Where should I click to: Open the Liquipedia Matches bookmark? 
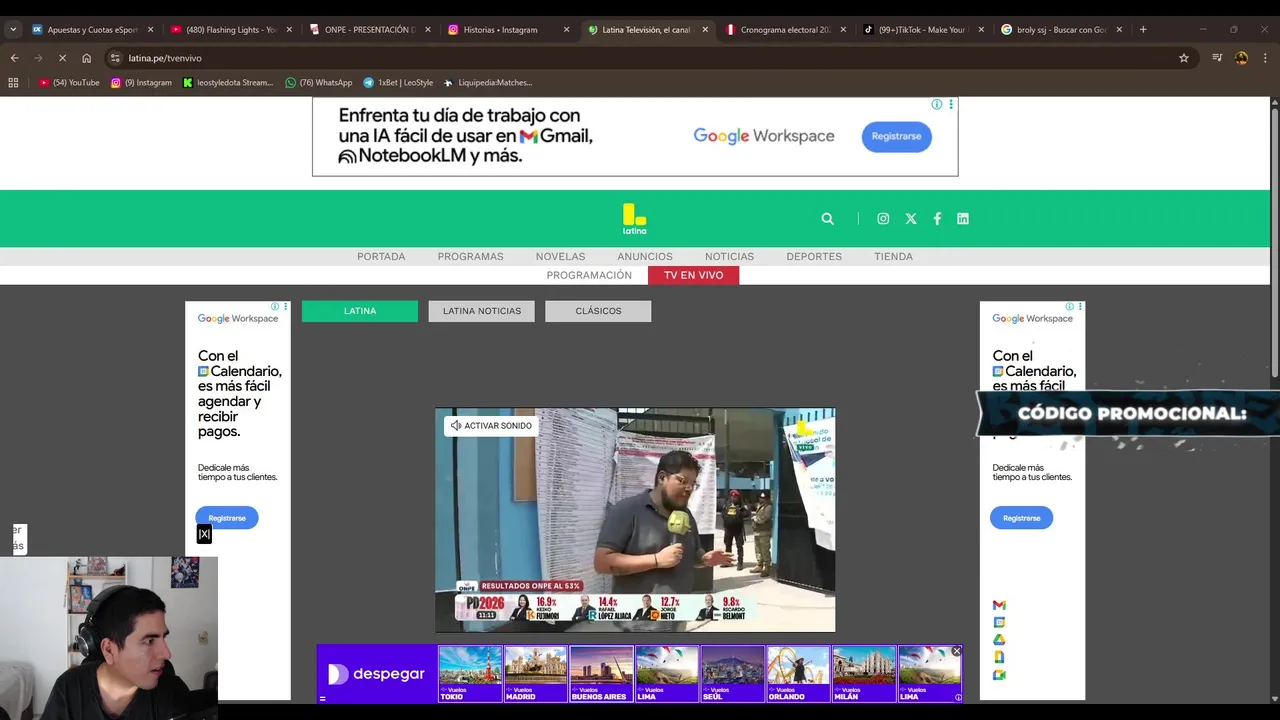pos(488,82)
